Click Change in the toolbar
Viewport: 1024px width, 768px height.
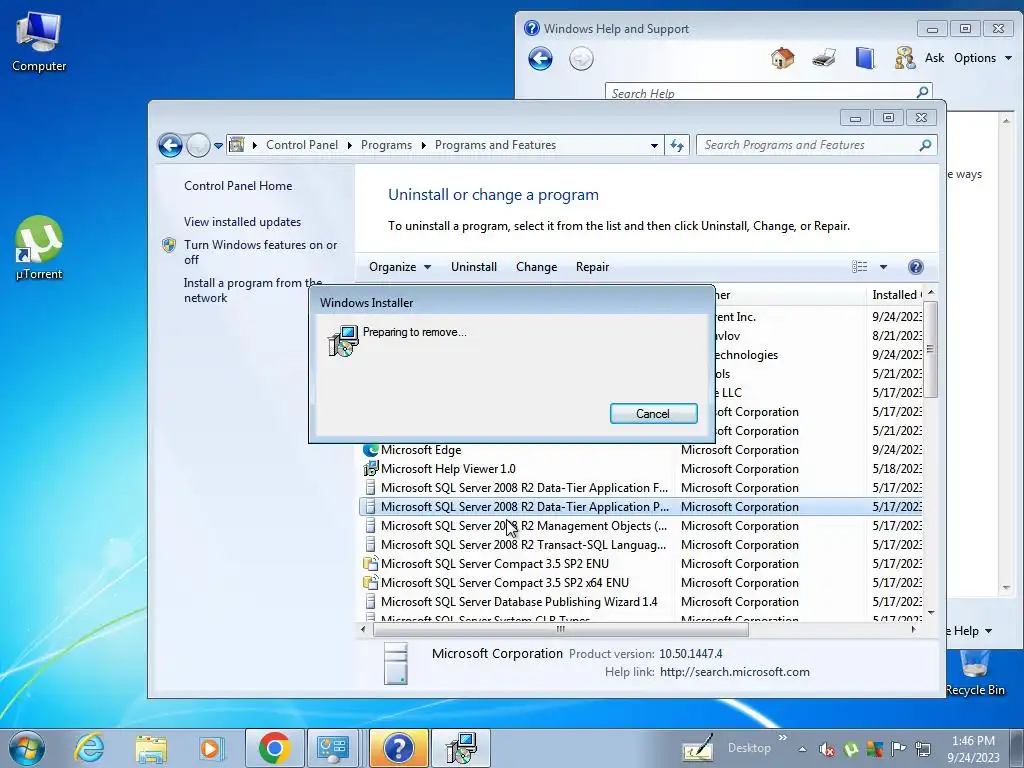[x=536, y=266]
